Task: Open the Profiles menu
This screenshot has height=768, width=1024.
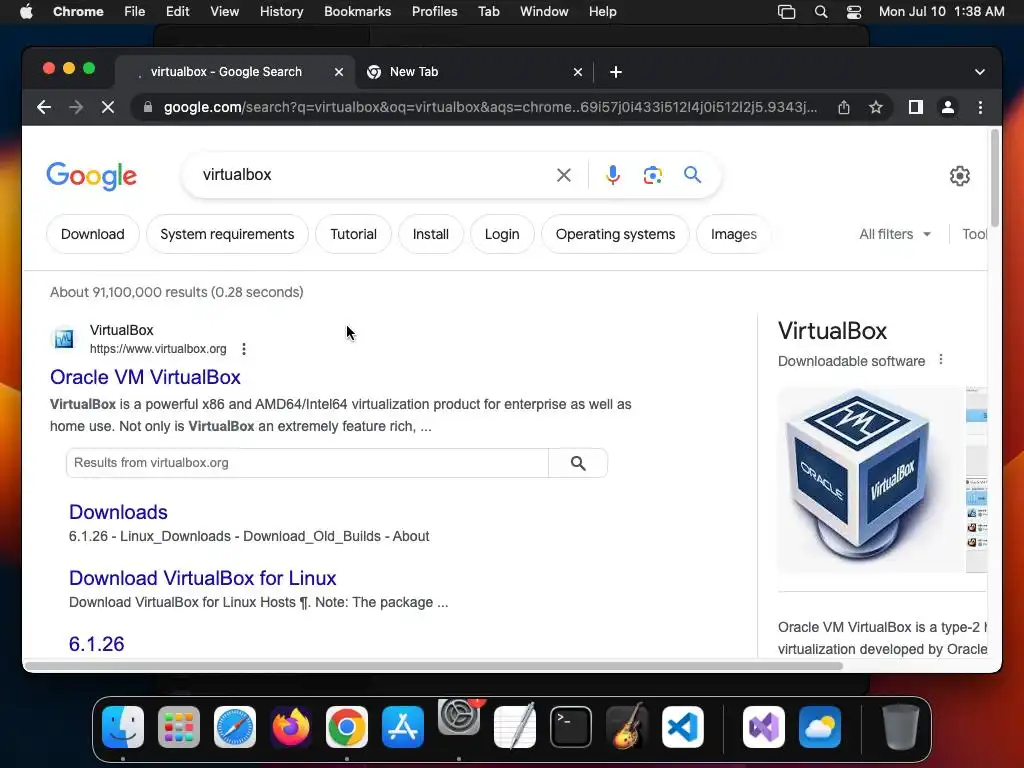Action: (434, 12)
